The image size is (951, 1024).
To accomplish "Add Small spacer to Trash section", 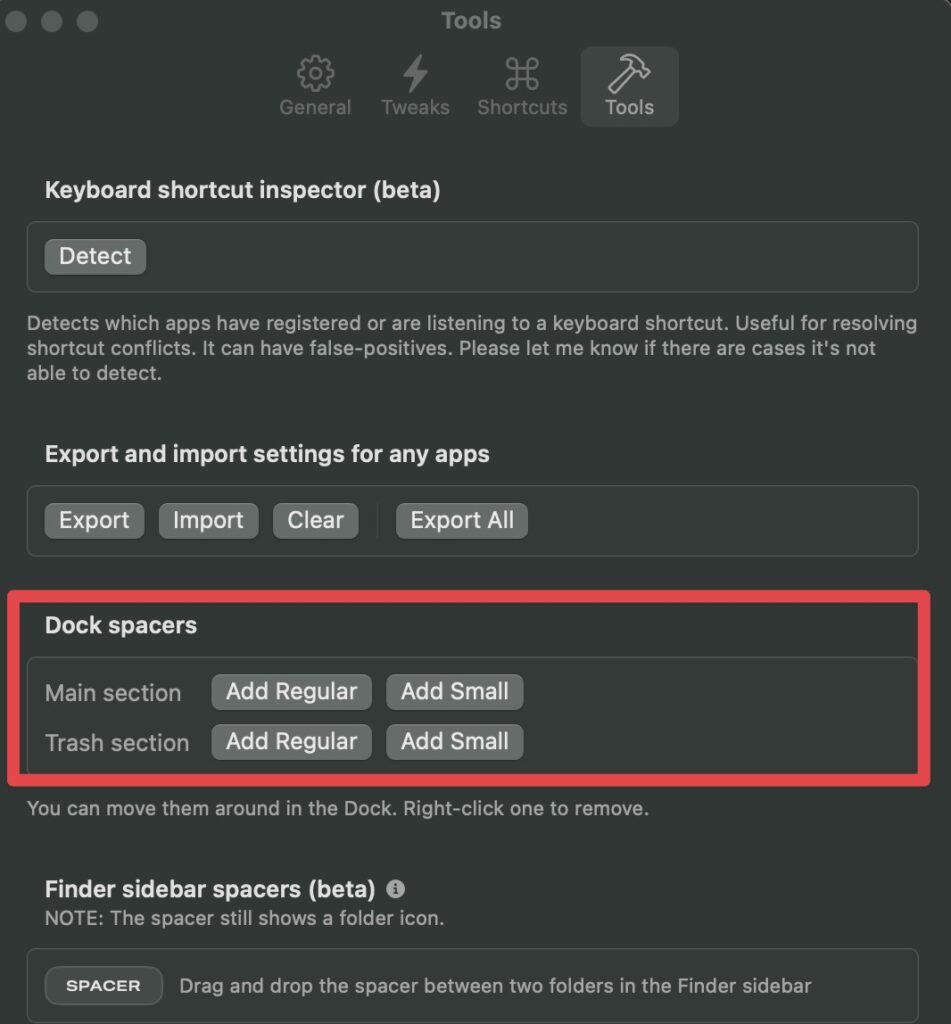I will [x=455, y=742].
